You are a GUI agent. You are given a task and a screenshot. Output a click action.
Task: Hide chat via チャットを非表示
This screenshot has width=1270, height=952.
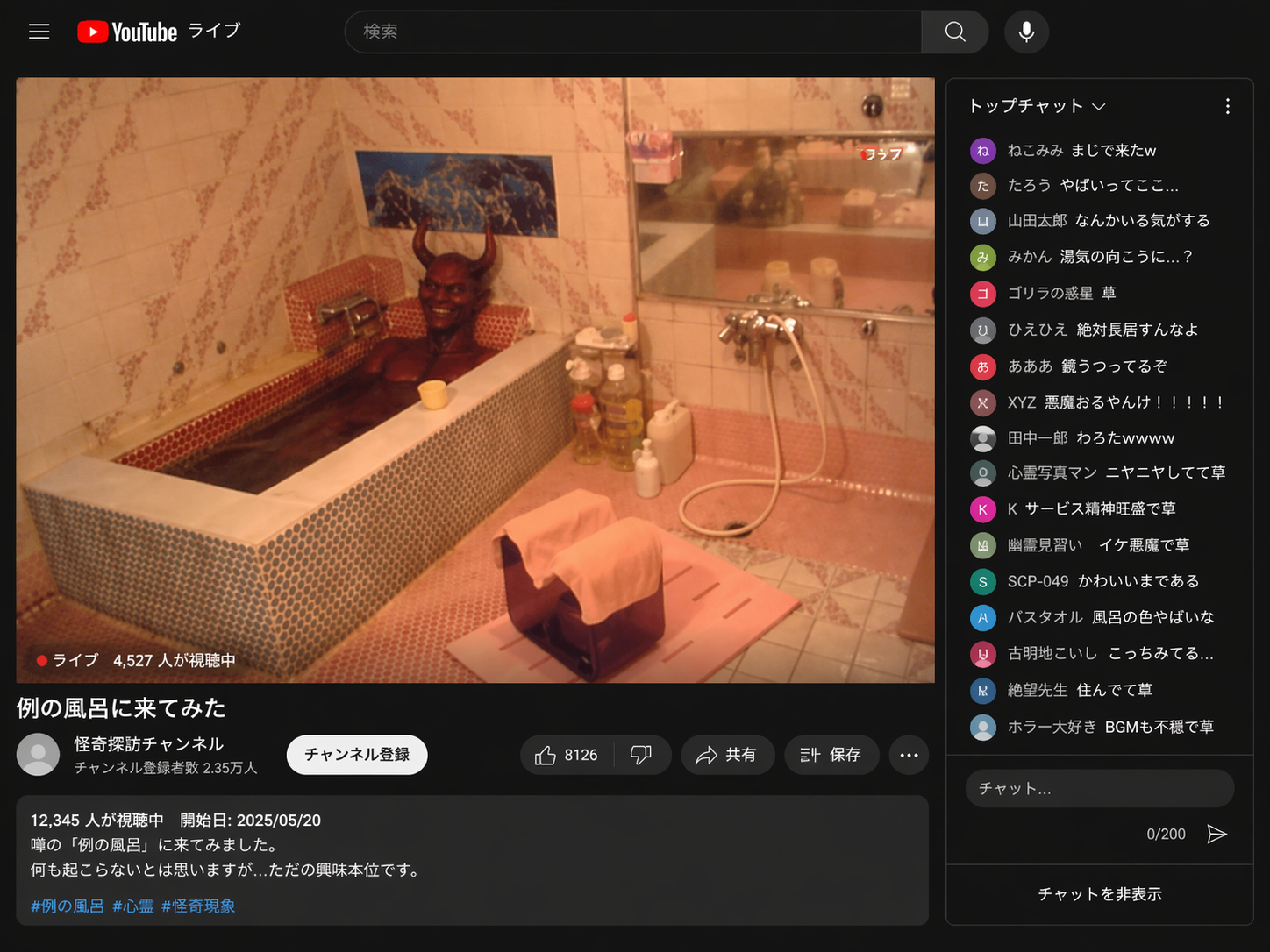point(1099,894)
